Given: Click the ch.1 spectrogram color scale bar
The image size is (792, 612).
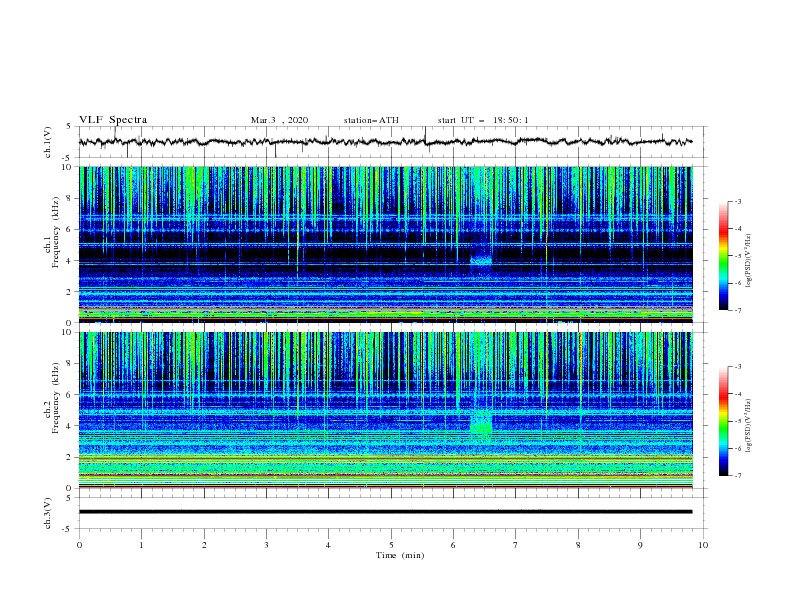Looking at the screenshot, I should (x=724, y=256).
